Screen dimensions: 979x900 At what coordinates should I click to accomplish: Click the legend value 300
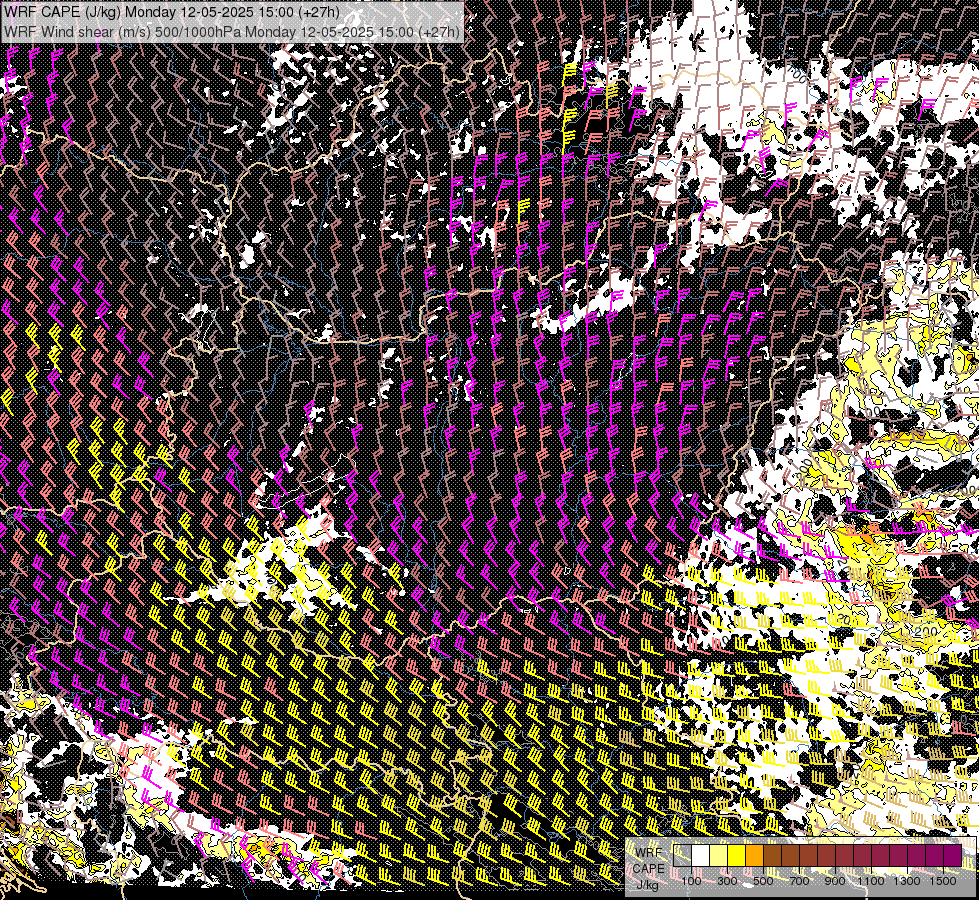click(727, 881)
